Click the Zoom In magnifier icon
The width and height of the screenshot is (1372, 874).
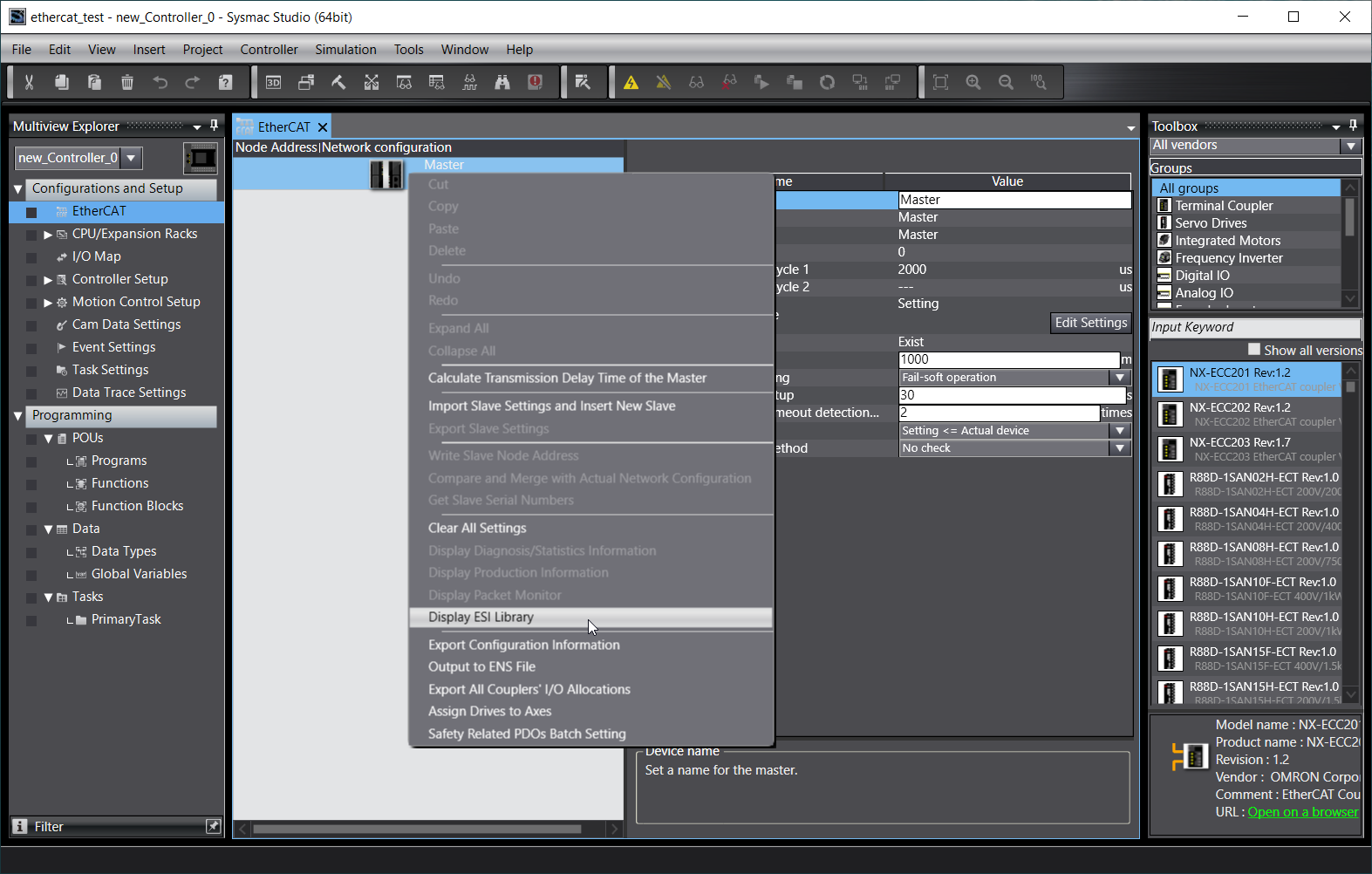(973, 82)
